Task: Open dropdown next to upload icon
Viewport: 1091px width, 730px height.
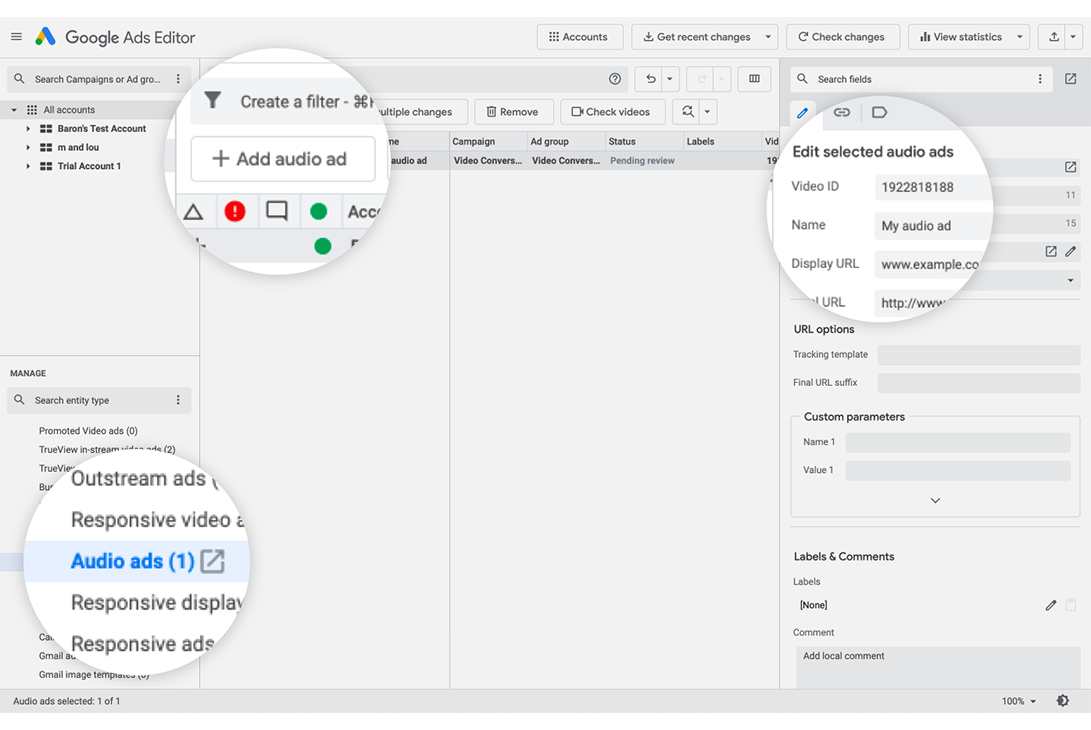Action: click(1074, 37)
